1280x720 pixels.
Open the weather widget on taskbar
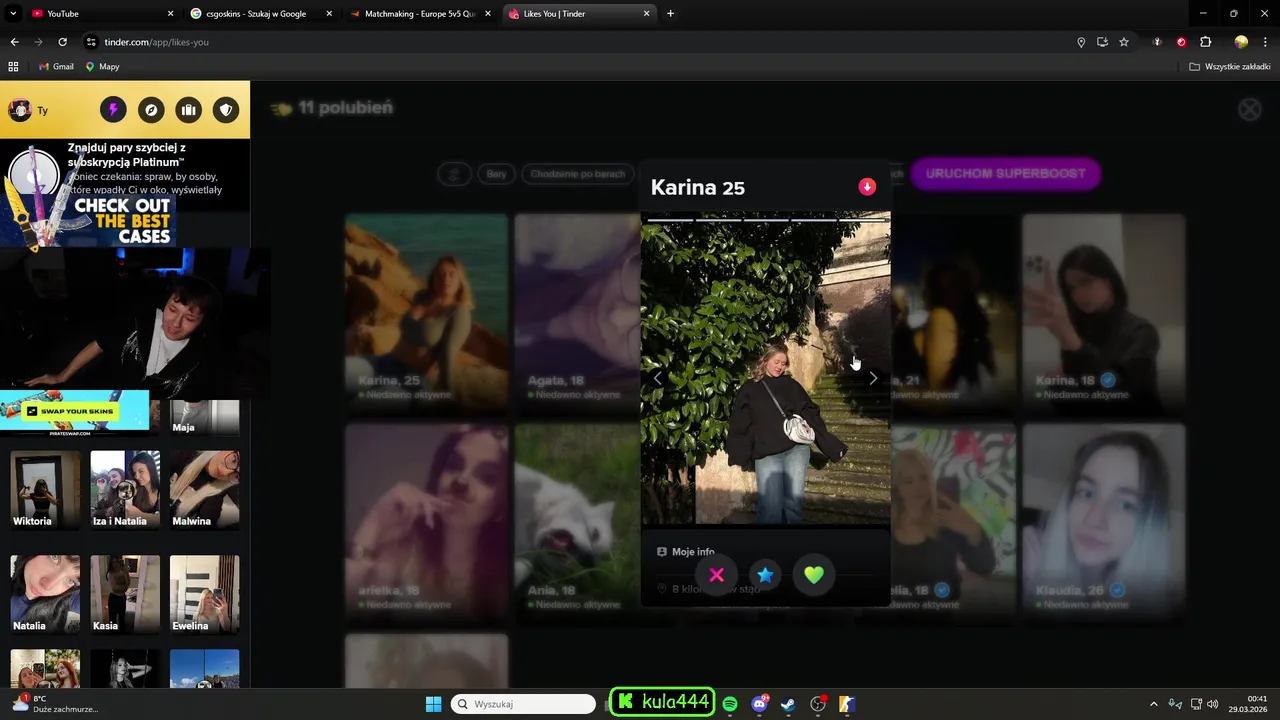55,704
